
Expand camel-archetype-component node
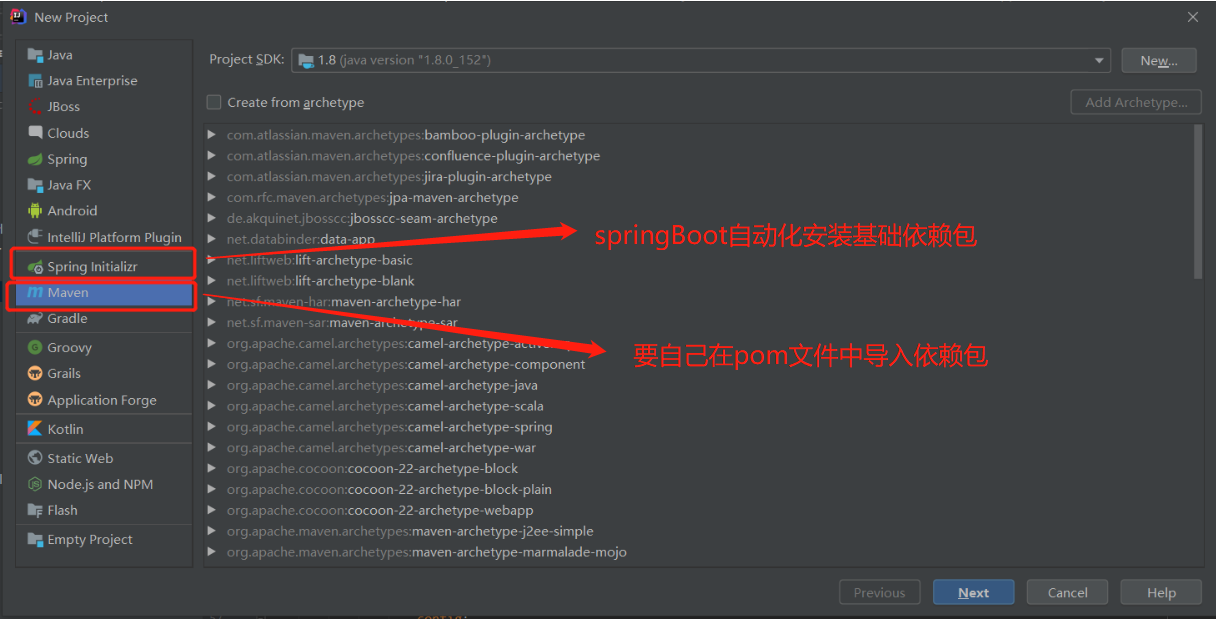[211, 364]
